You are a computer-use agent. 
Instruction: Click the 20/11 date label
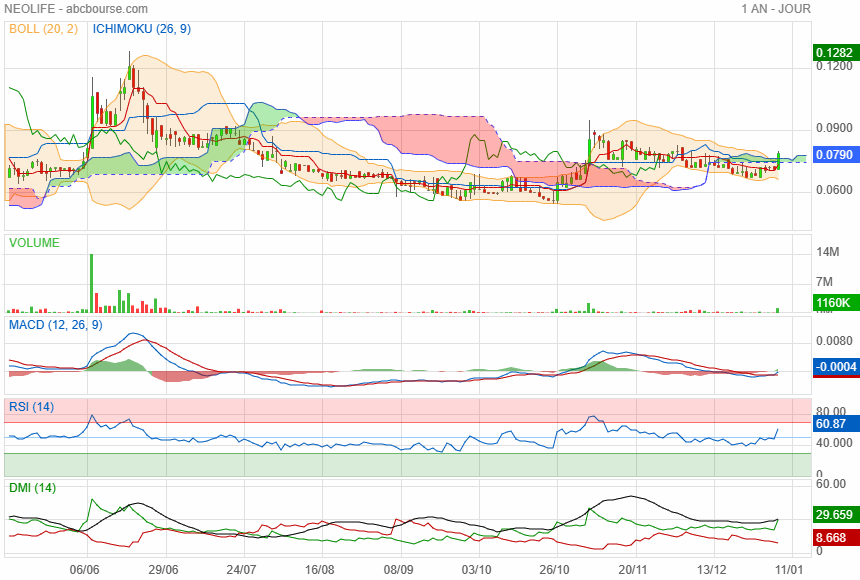pyautogui.click(x=633, y=570)
